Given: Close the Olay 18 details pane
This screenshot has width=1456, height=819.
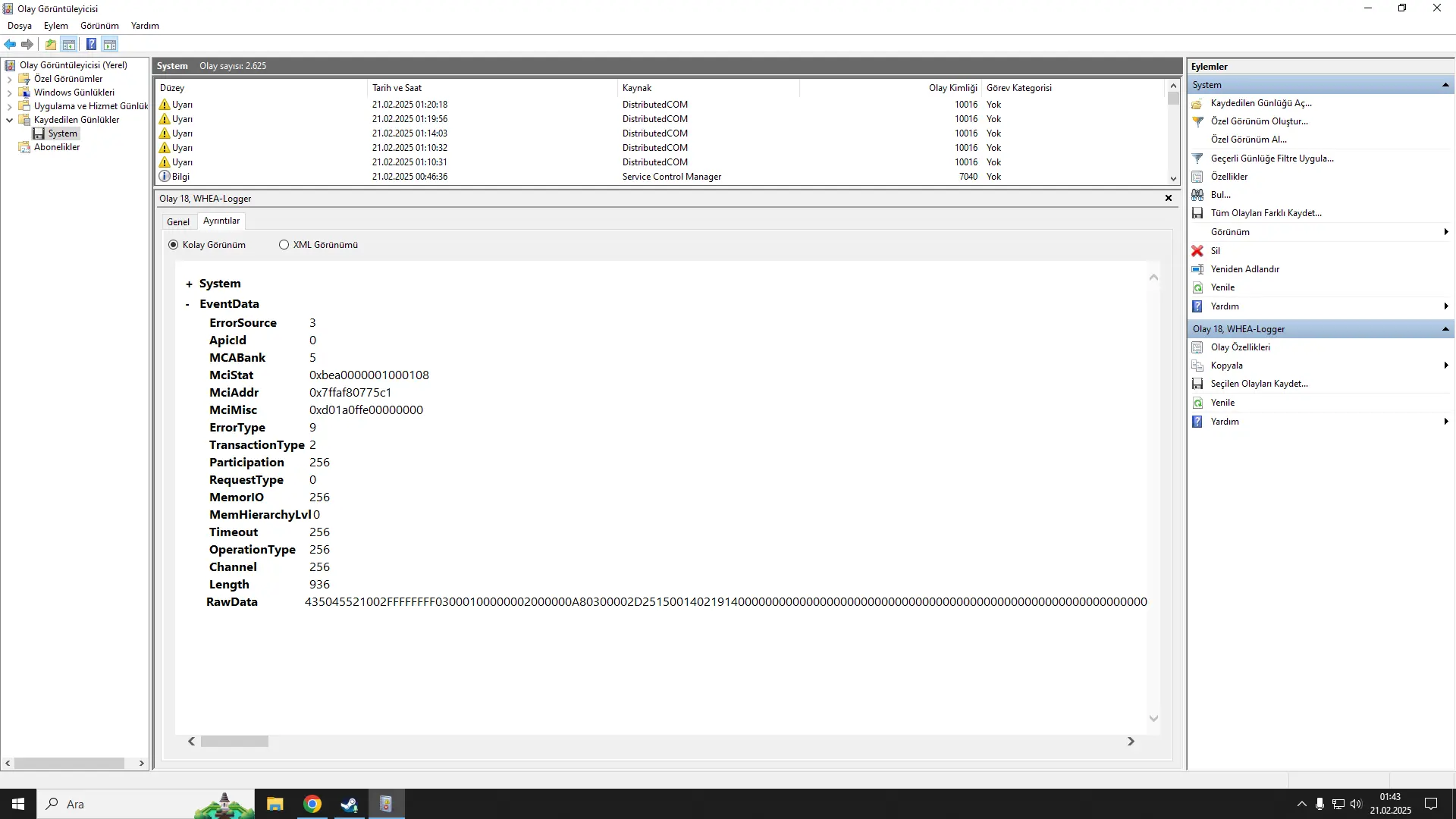Looking at the screenshot, I should click(1169, 199).
